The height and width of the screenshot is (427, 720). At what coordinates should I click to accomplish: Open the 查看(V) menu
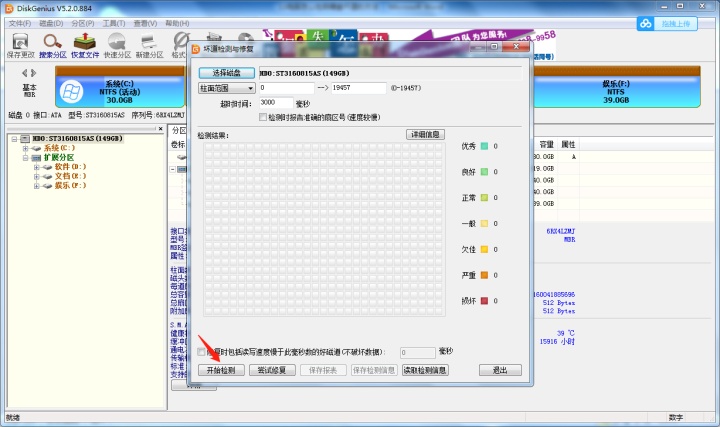click(145, 23)
